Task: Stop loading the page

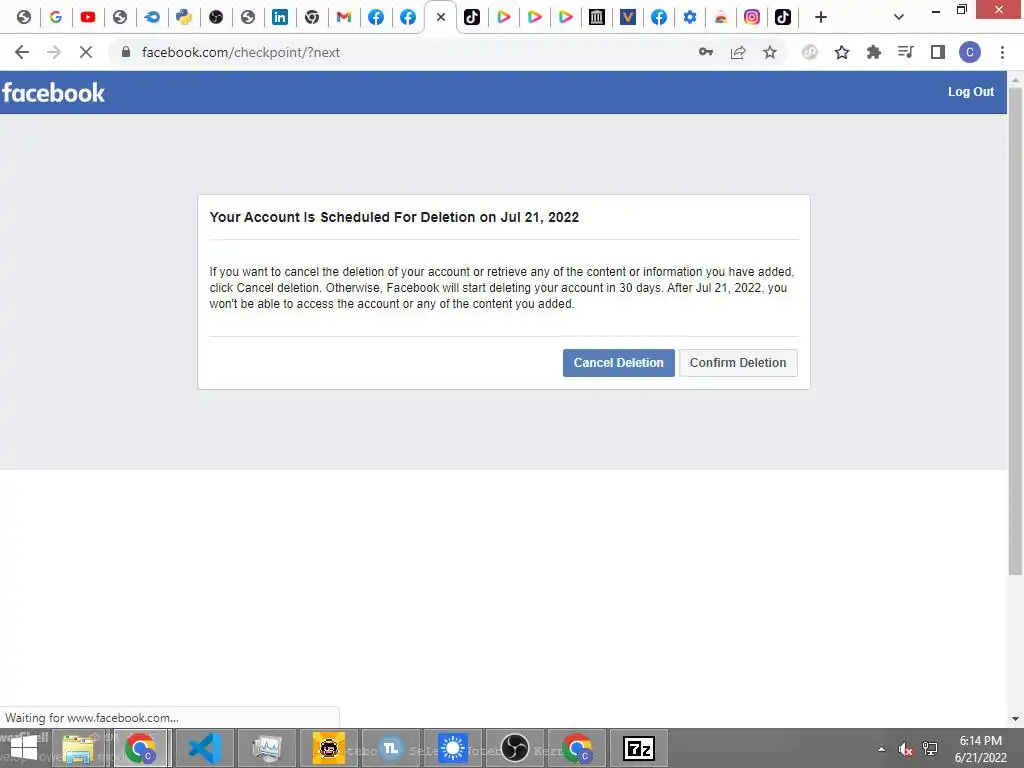Action: point(86,52)
